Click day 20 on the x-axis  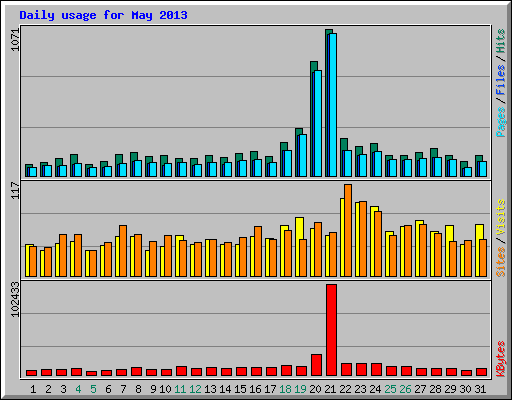(315, 389)
